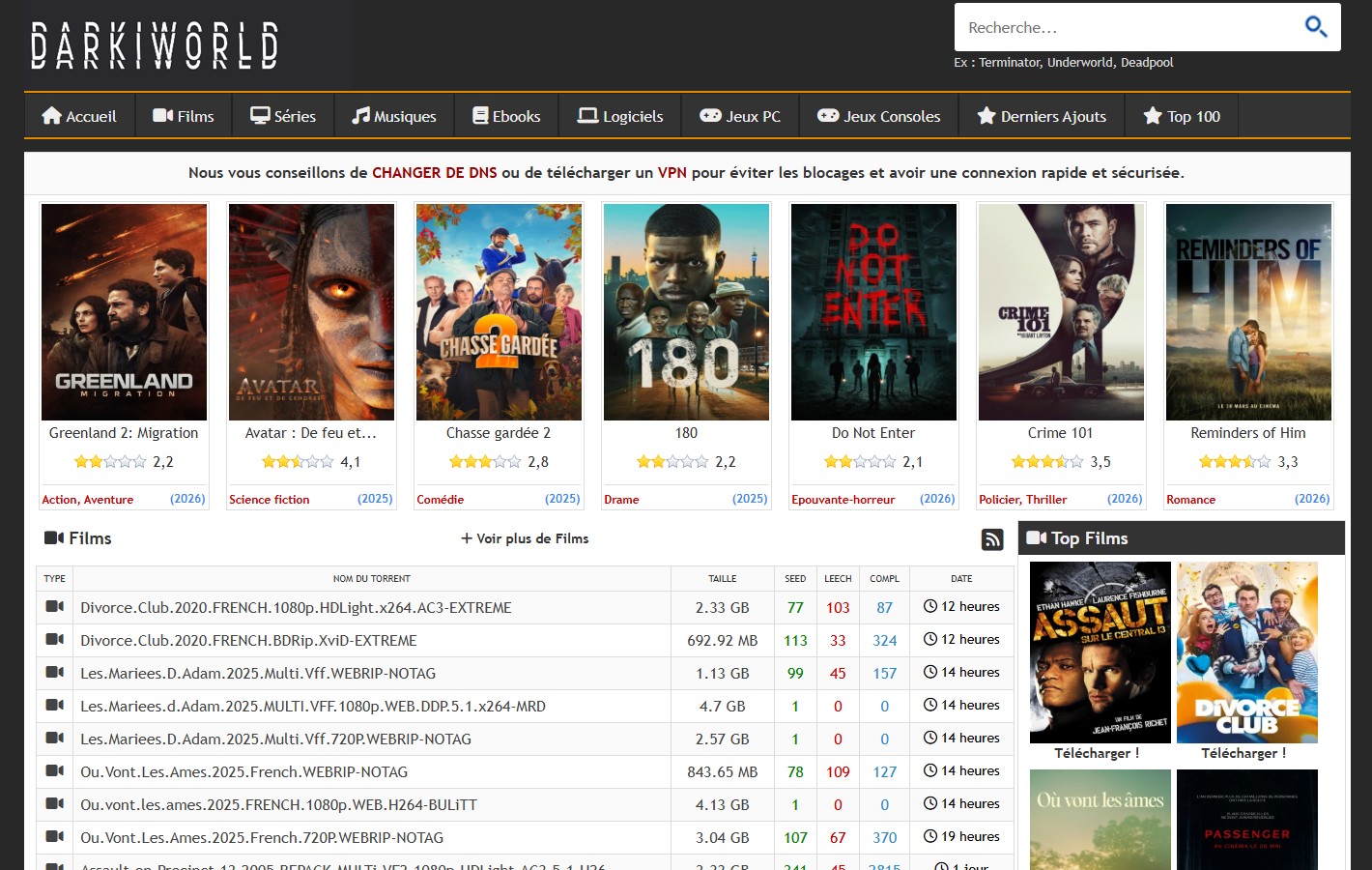
Task: Click the SEED column header
Action: tap(795, 578)
